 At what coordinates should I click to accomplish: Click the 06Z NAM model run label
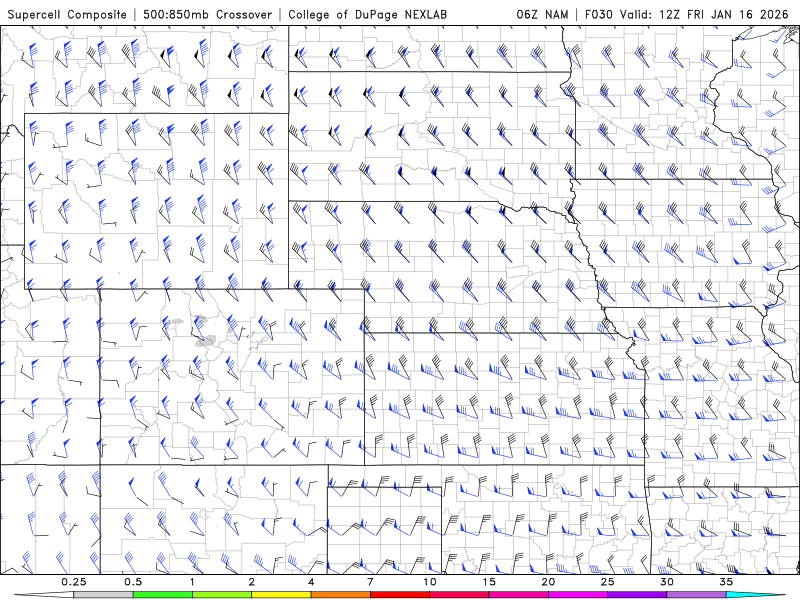(542, 14)
